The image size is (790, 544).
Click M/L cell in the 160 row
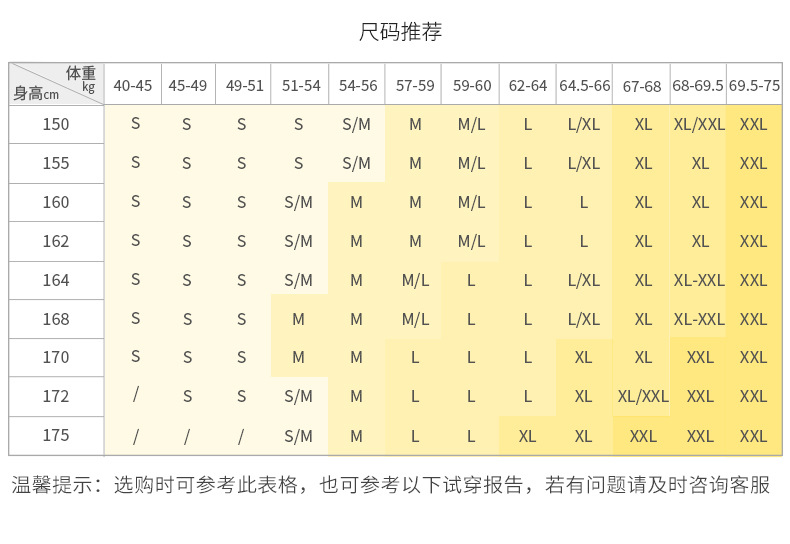472,202
